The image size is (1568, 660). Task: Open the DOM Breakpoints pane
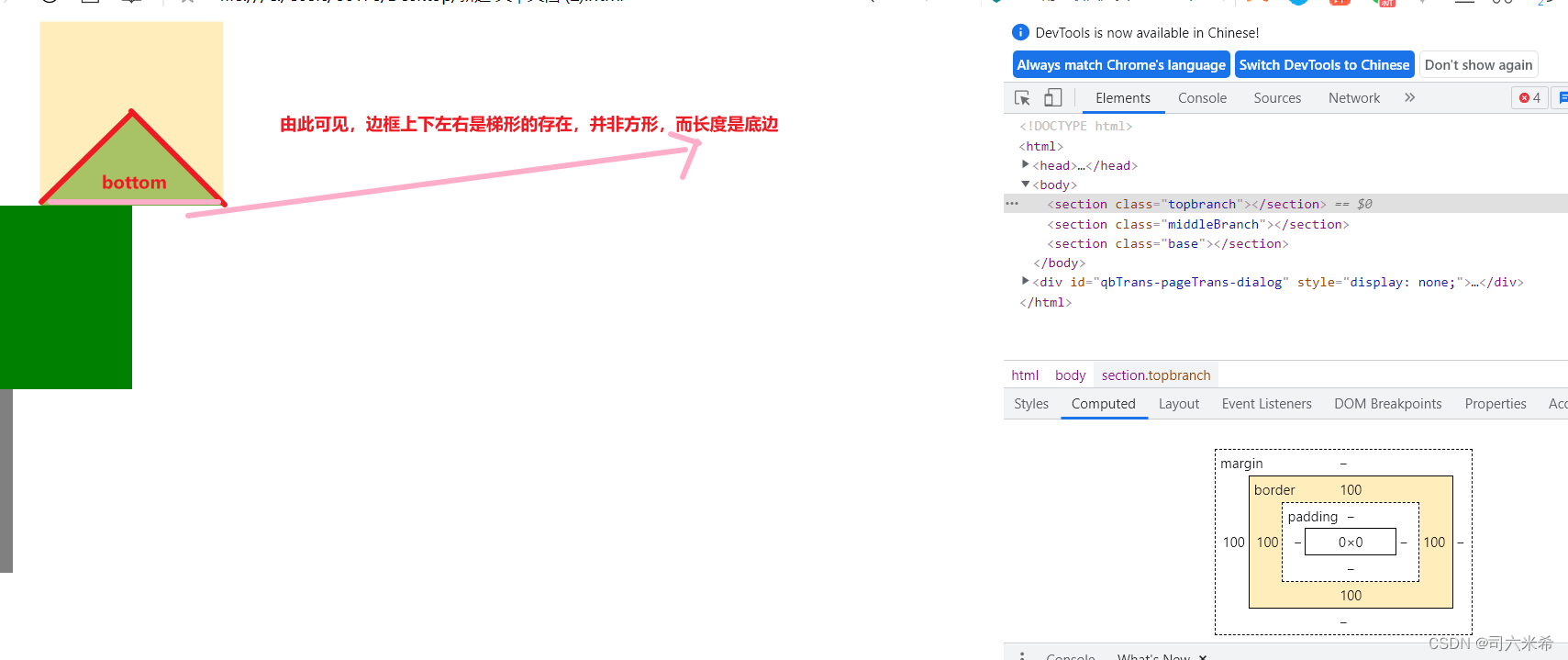1387,404
